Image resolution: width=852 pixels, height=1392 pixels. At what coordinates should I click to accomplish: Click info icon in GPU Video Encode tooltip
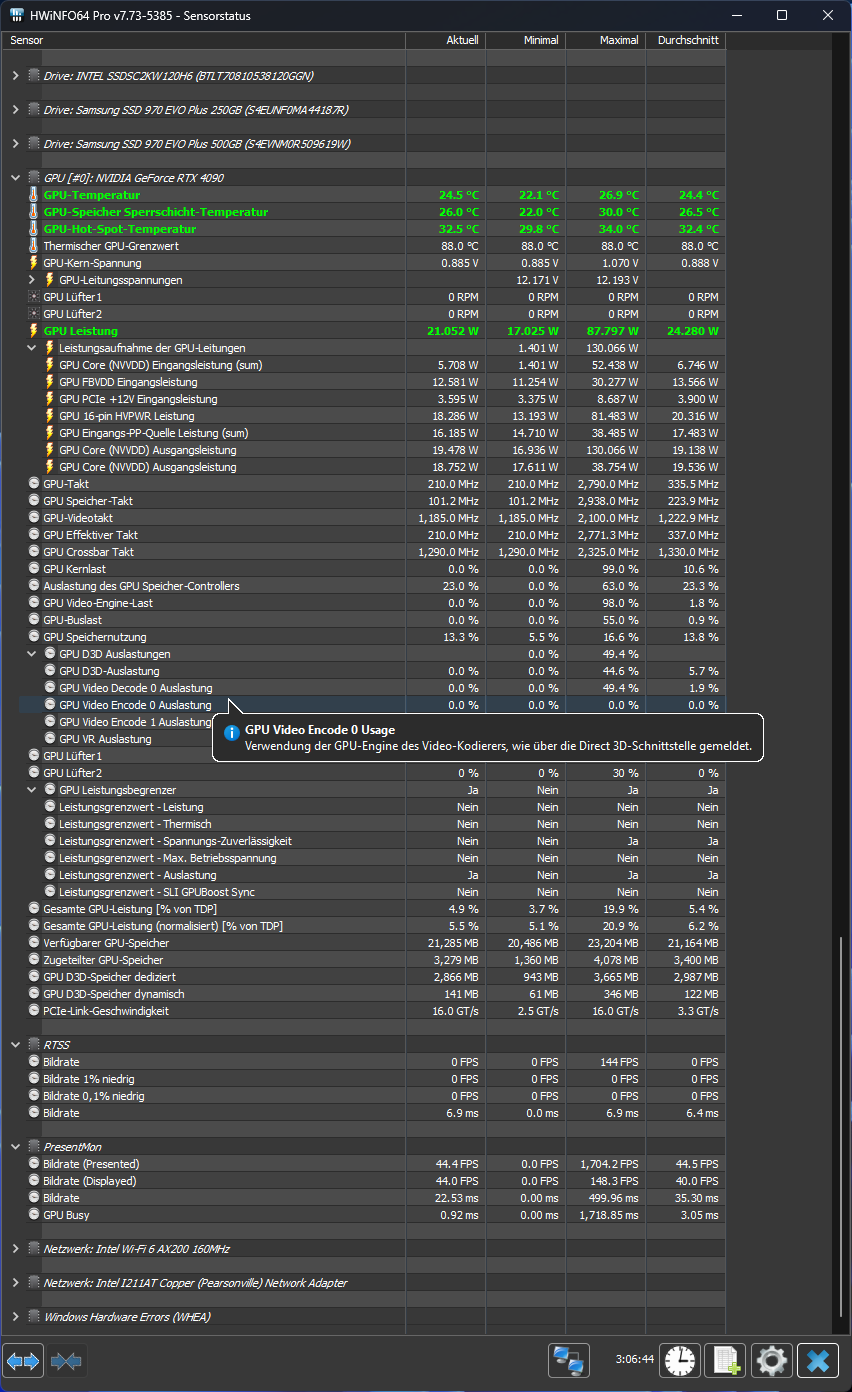tap(232, 733)
